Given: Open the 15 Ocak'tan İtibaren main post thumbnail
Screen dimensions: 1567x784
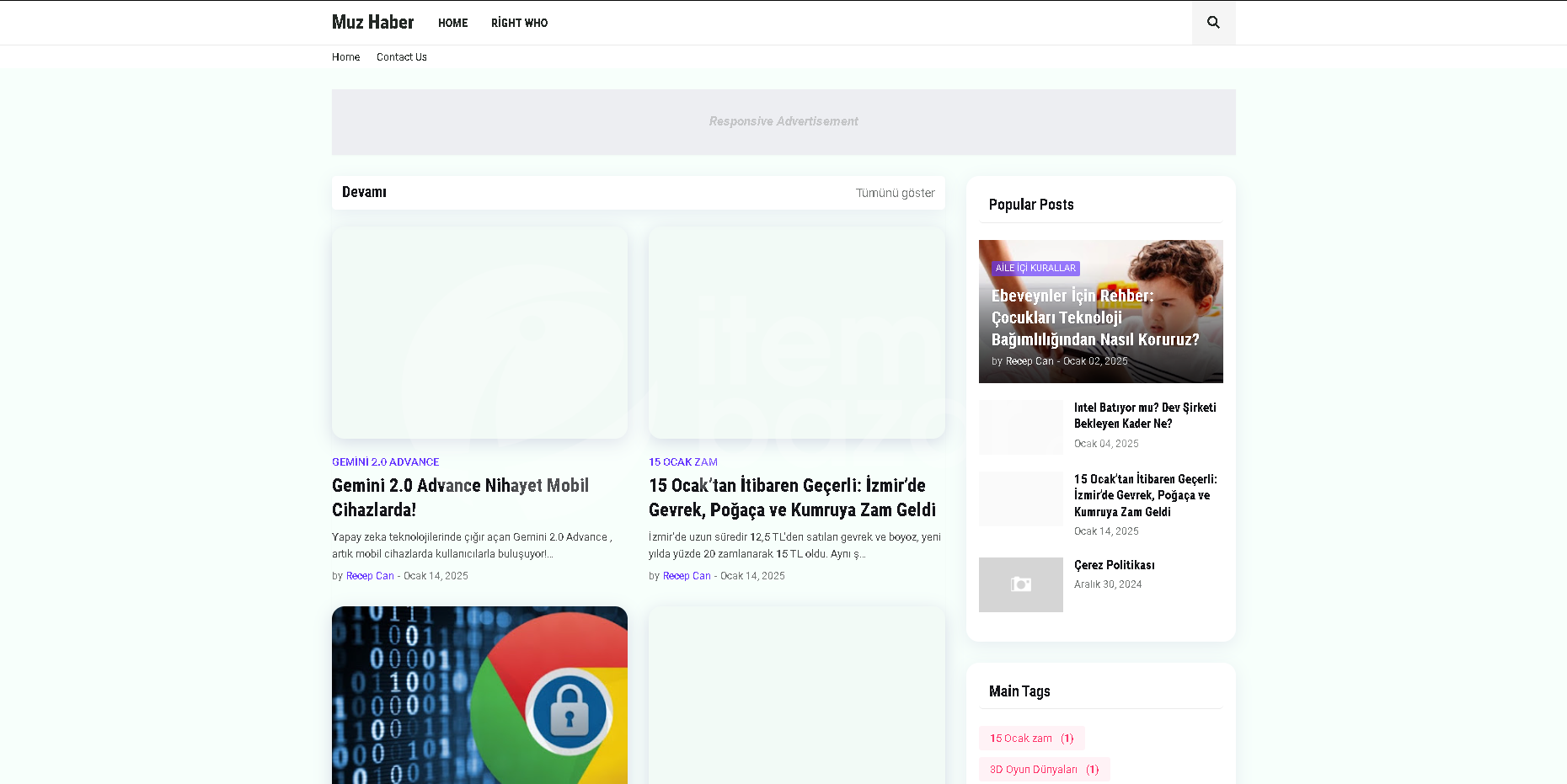Looking at the screenshot, I should coord(796,333).
